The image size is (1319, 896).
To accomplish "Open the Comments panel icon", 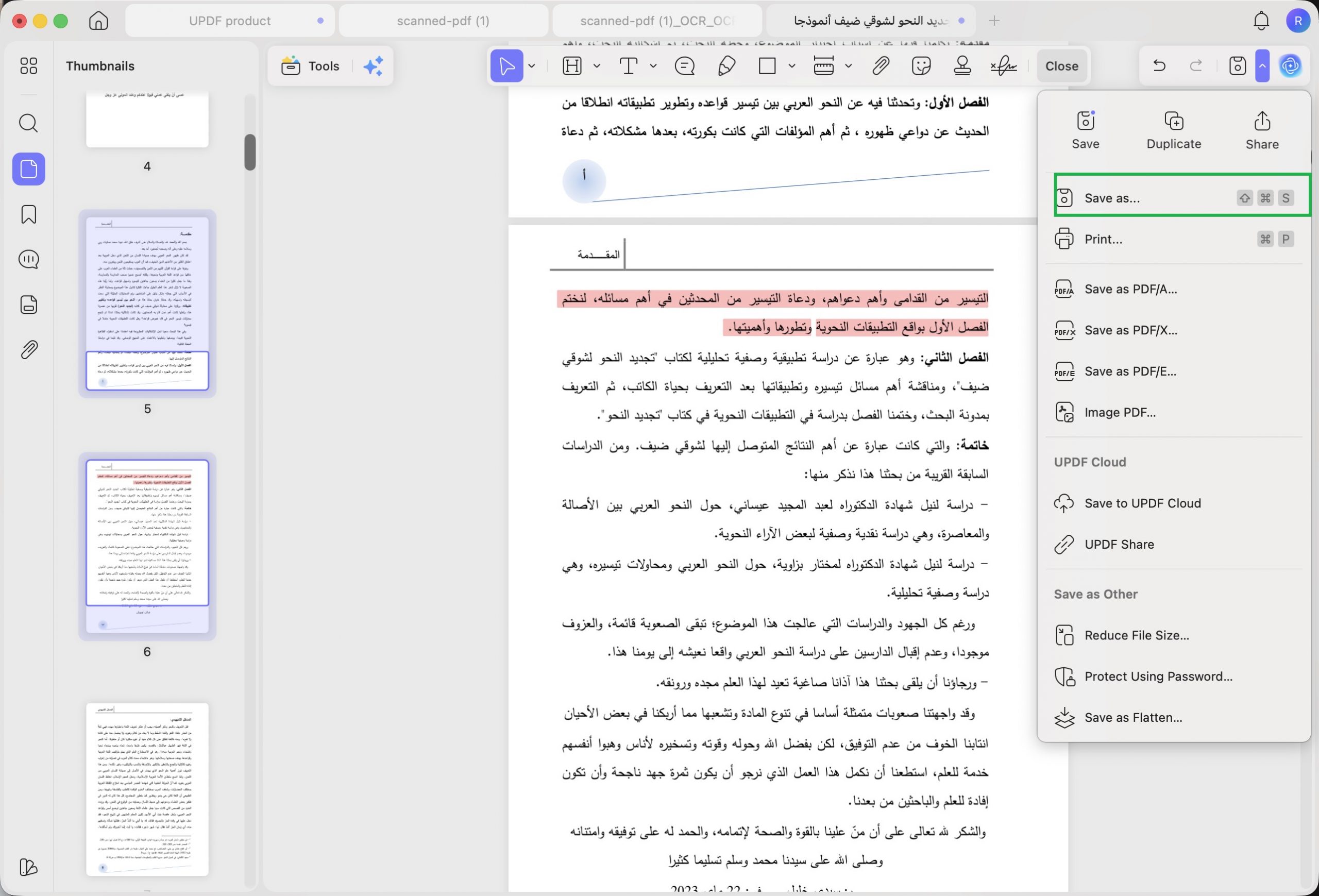I will 28,259.
